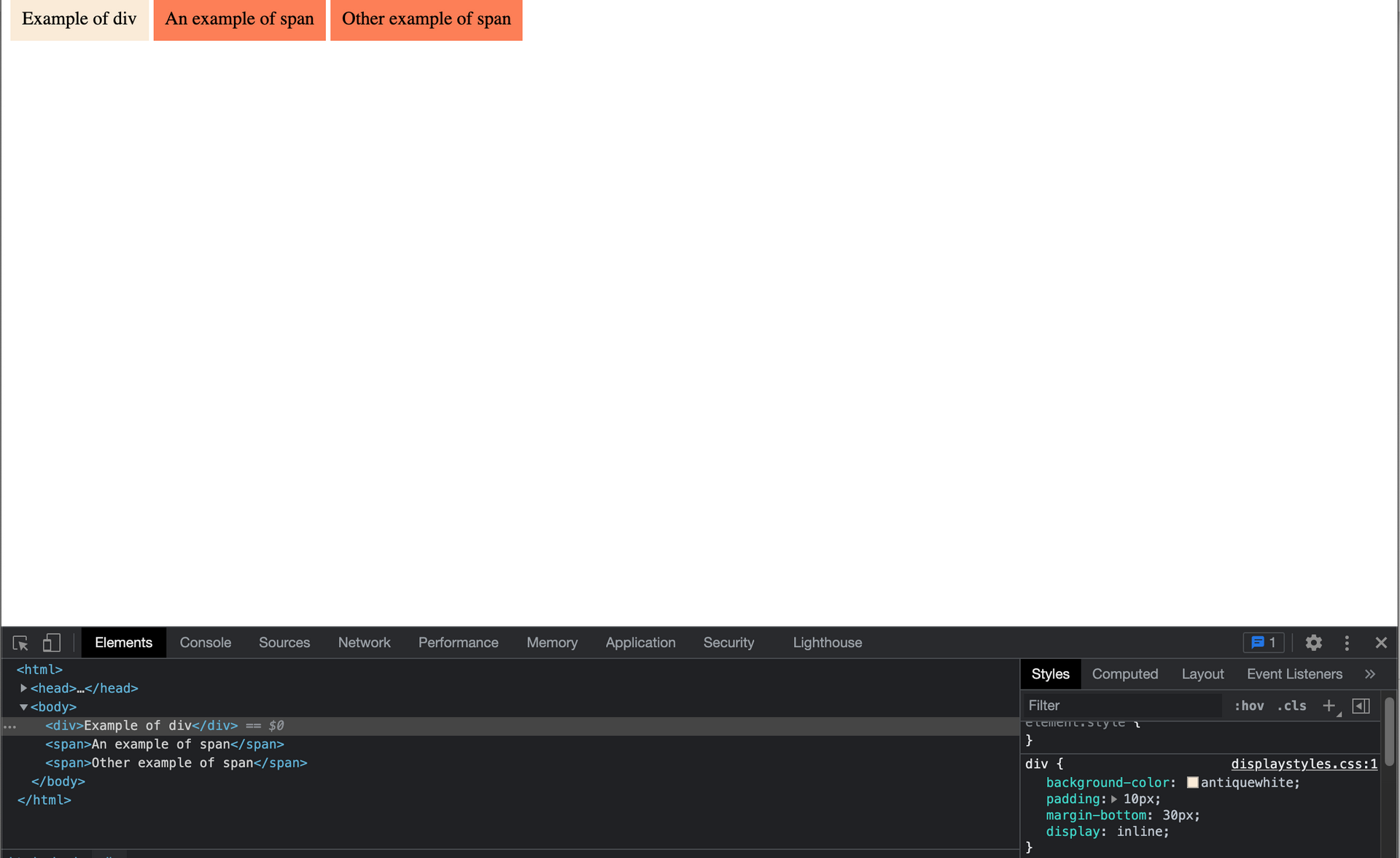Toggle the :hov element state panel
Image resolution: width=1400 pixels, height=858 pixels.
[1248, 706]
